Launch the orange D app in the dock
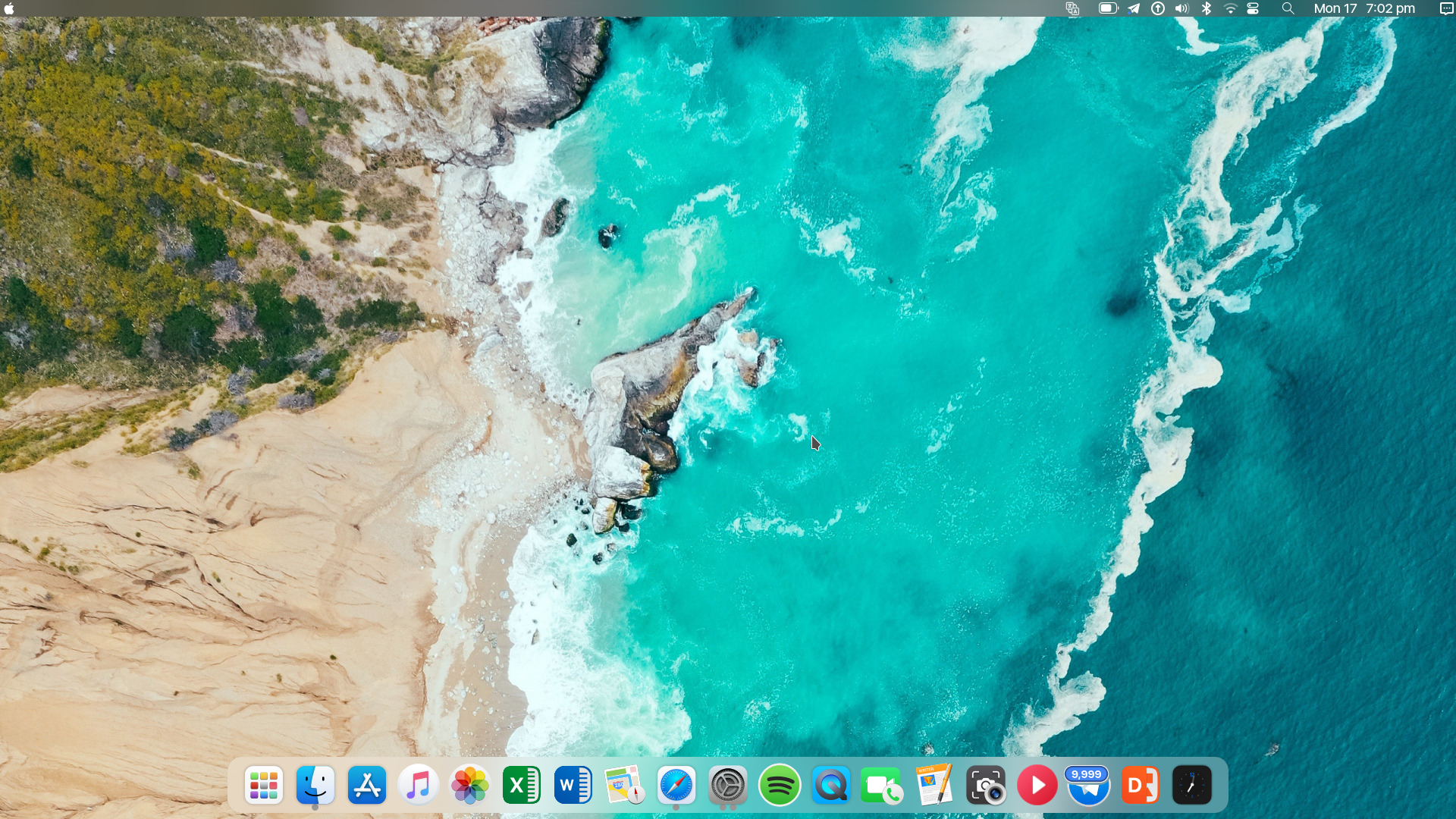Image resolution: width=1456 pixels, height=819 pixels. (1141, 785)
